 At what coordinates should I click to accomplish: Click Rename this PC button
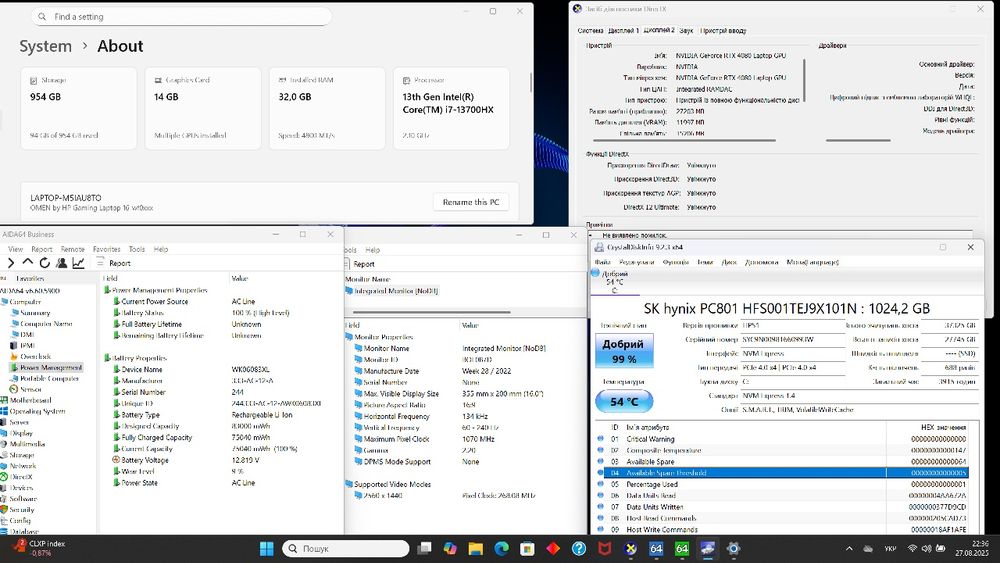pyautogui.click(x=471, y=202)
